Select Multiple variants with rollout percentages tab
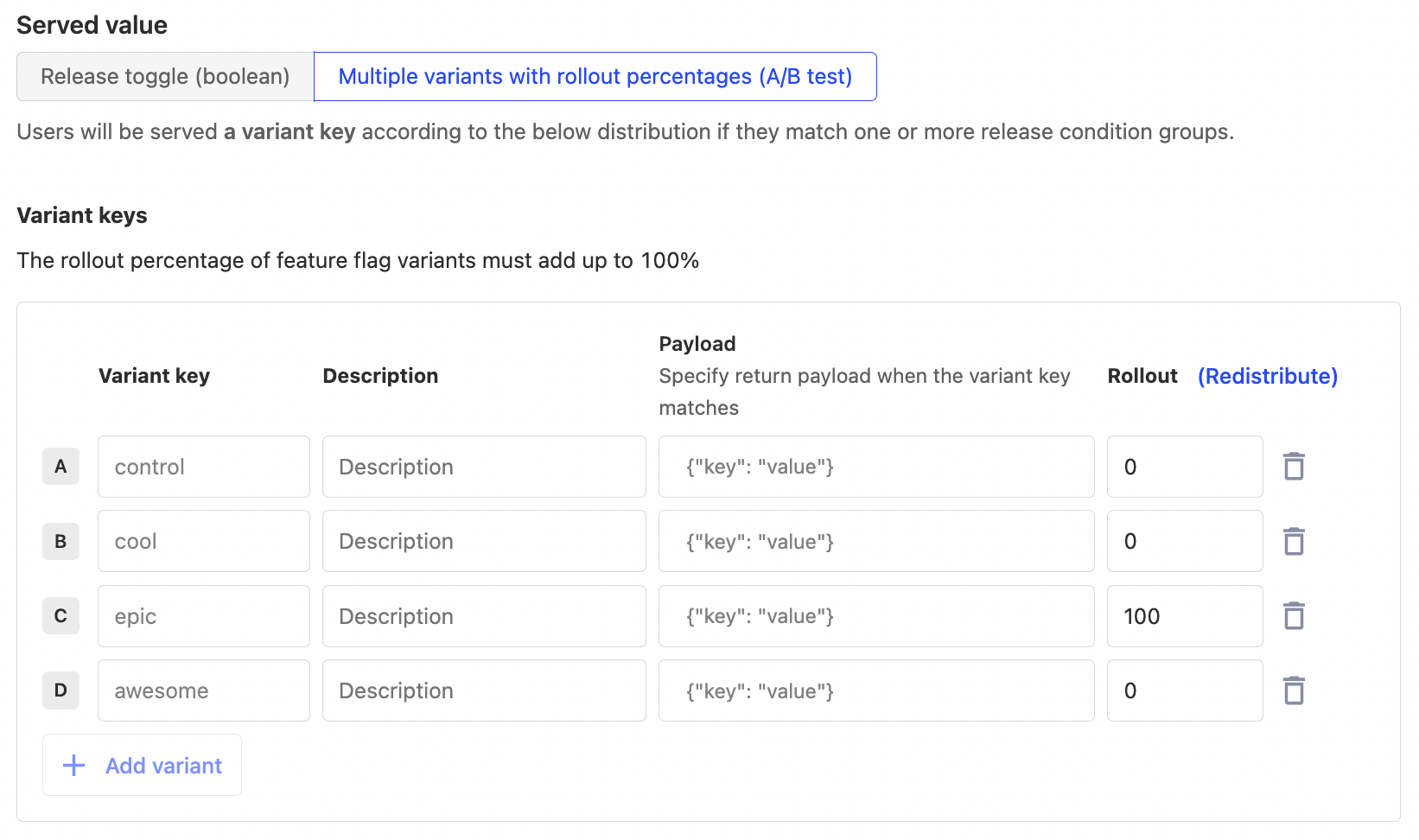 [595, 77]
